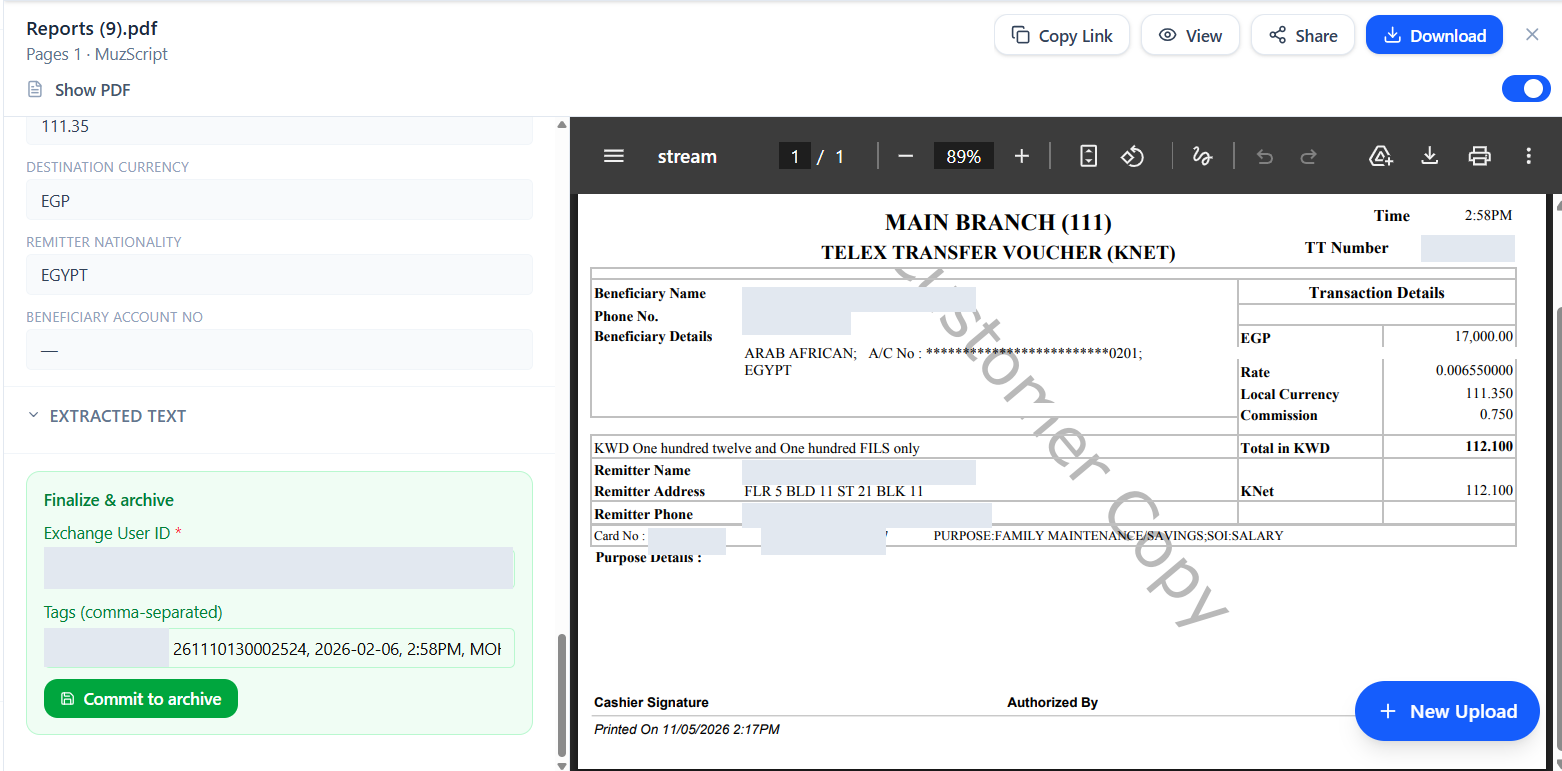
Task: Click the 'Pages 1 · MuzScript' subtitle
Action: tap(97, 54)
